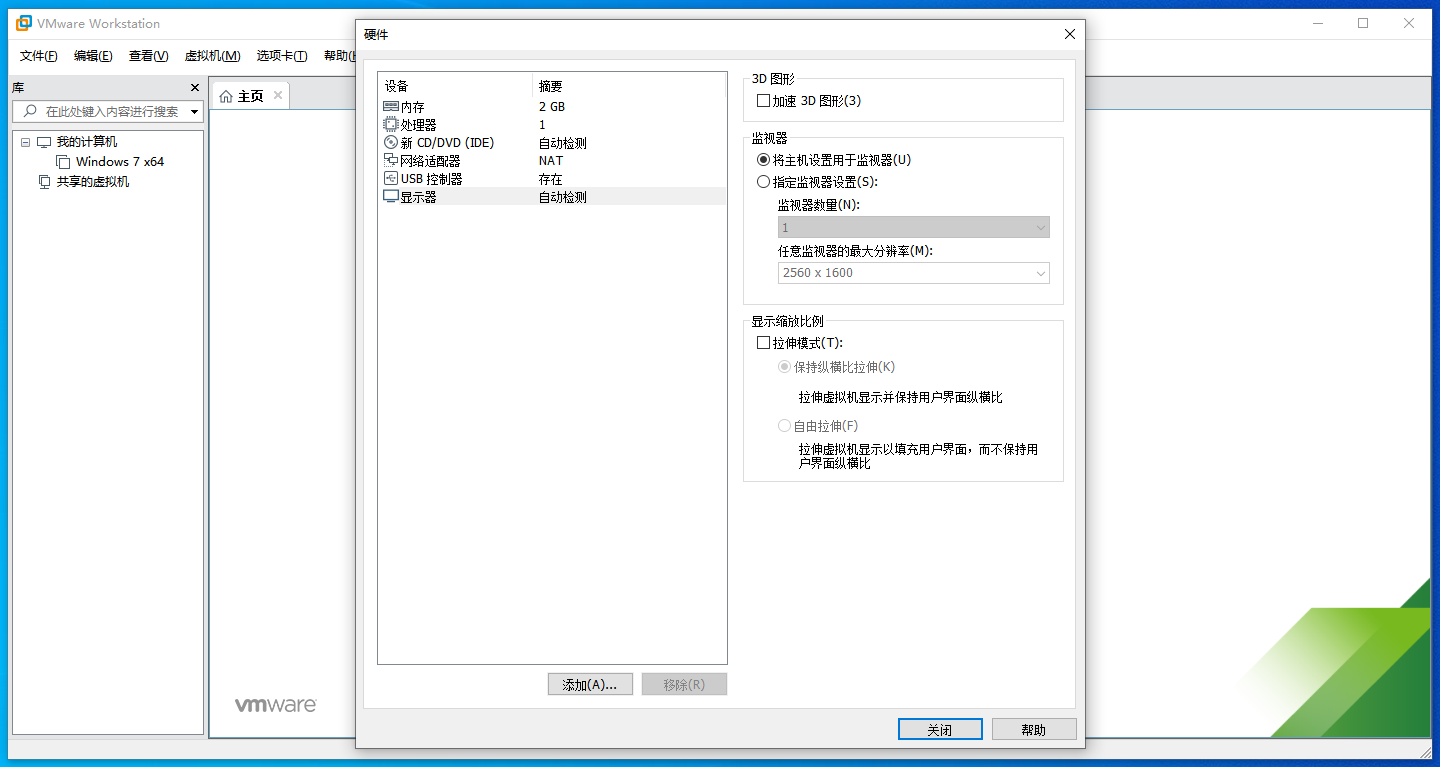Select the Windows 7 x64 VM icon

tap(63, 162)
